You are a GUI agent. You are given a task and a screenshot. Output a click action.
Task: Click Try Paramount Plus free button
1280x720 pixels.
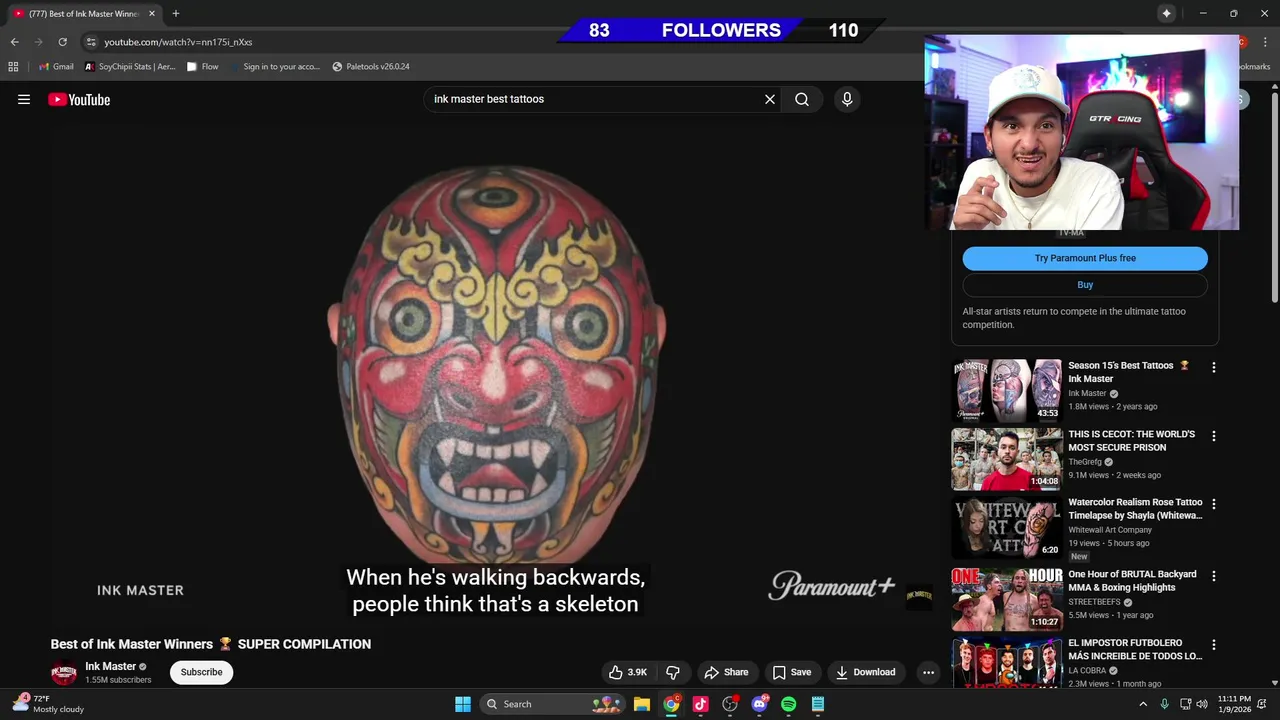click(1085, 258)
